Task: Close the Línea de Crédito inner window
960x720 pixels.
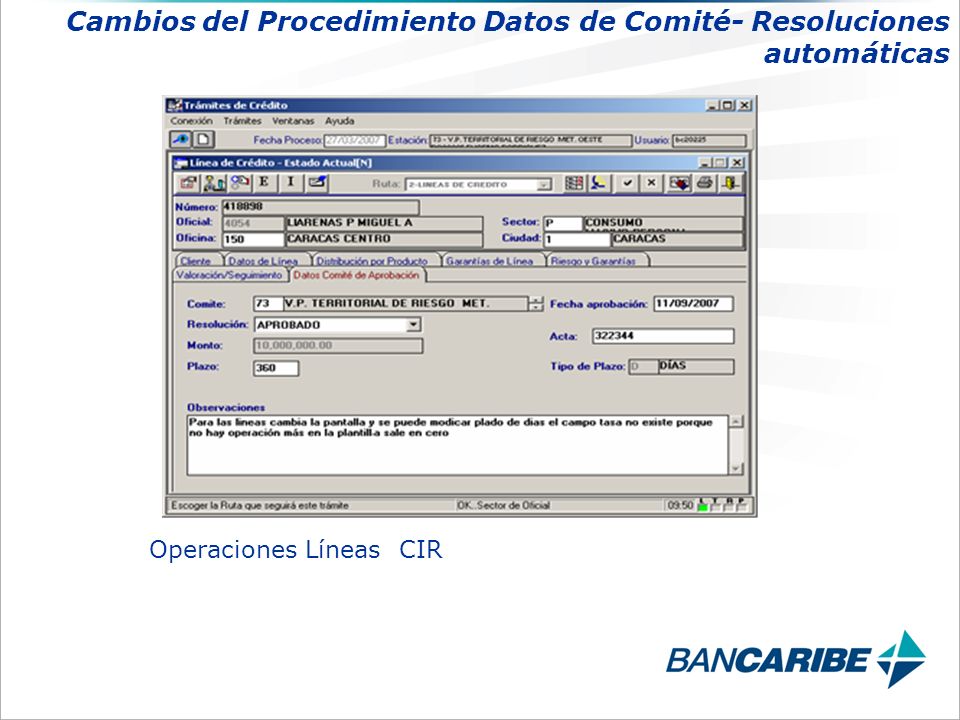Action: 738,163
